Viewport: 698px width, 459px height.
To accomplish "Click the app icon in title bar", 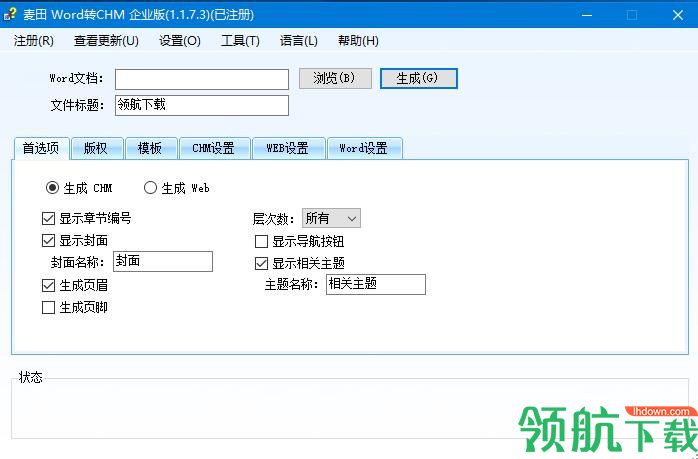I will tap(10, 14).
